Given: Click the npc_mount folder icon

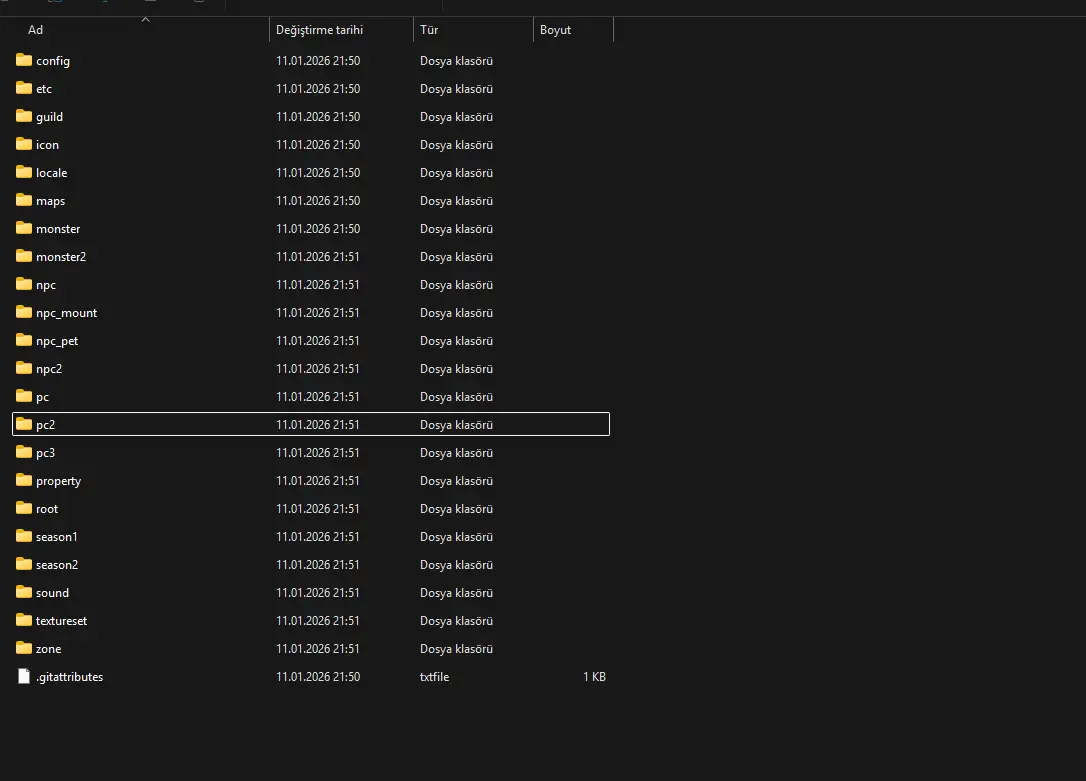Looking at the screenshot, I should pos(24,312).
